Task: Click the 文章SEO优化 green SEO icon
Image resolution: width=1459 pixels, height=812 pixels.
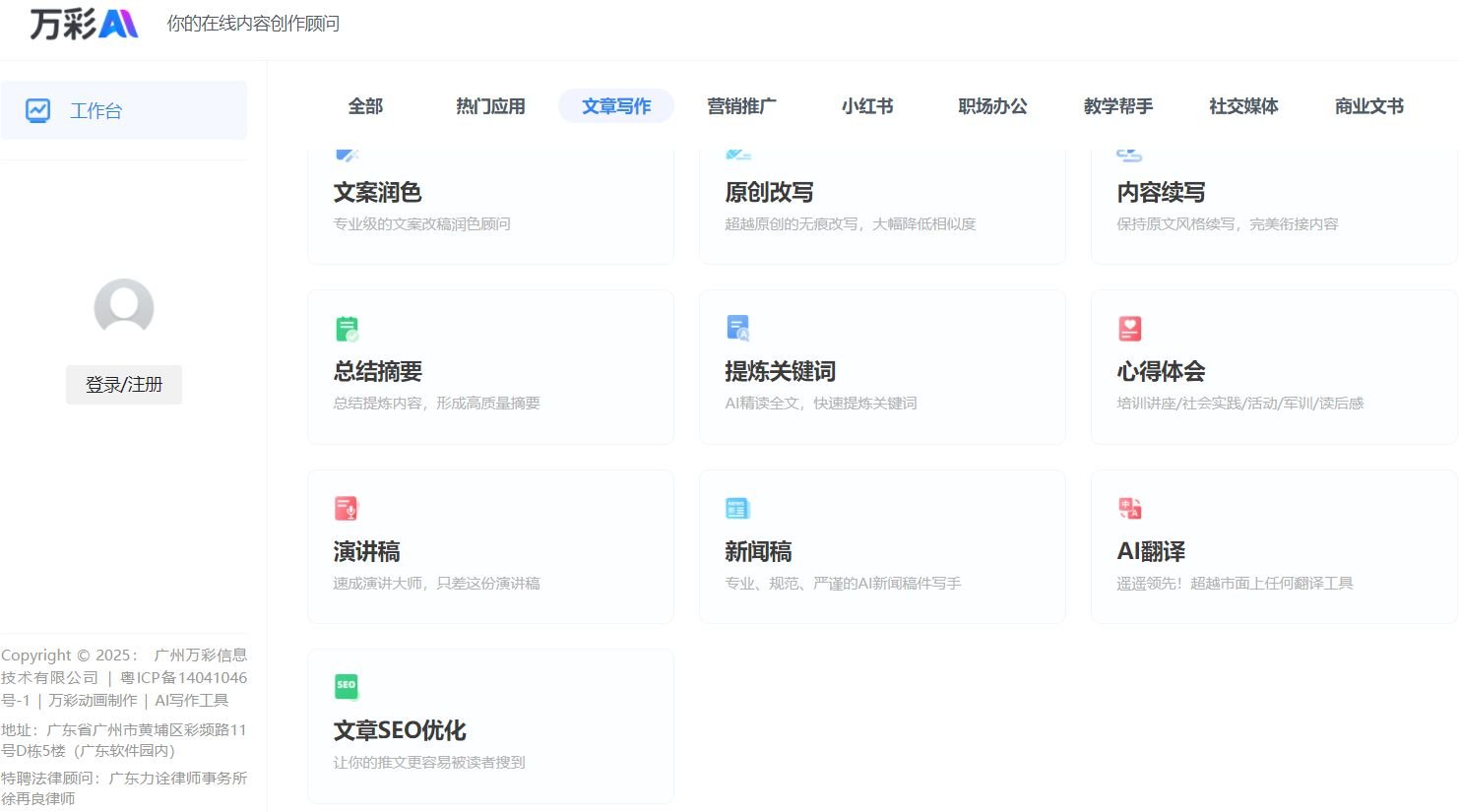Action: [x=347, y=686]
